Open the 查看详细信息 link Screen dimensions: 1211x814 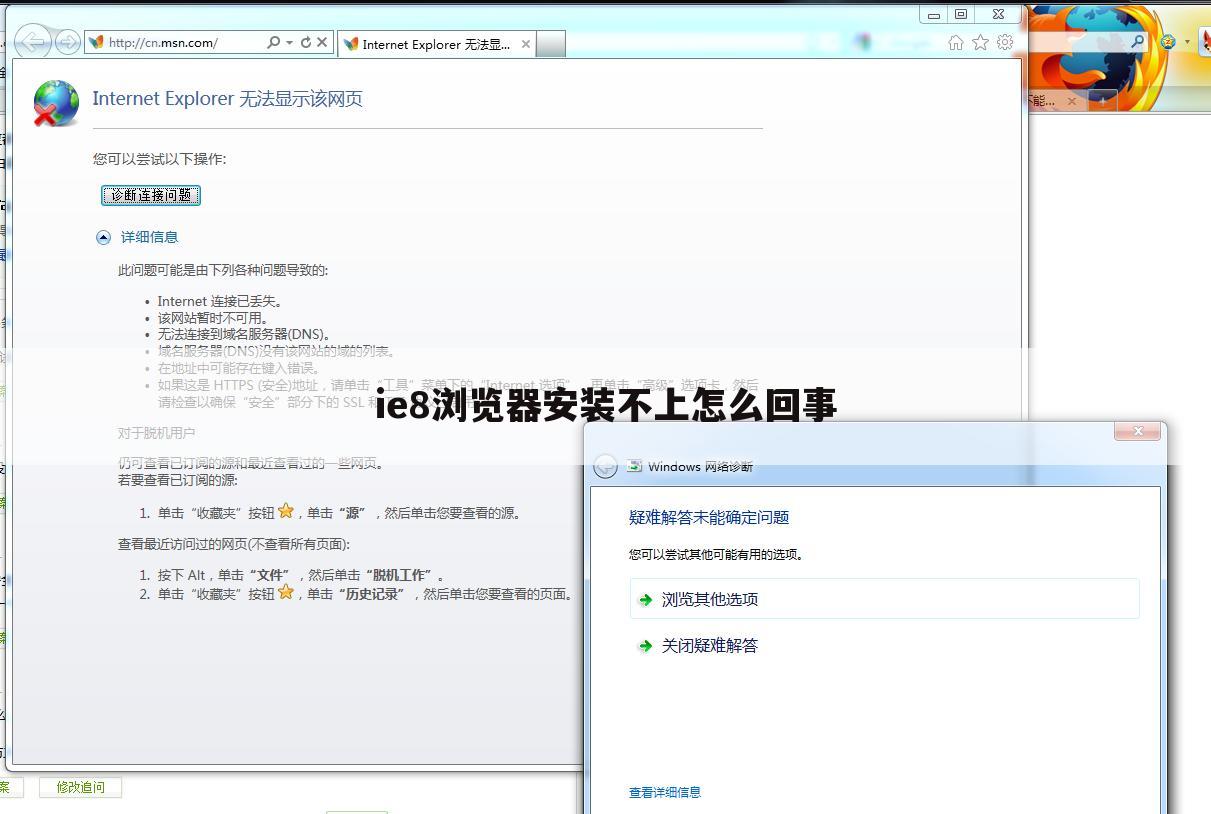664,791
